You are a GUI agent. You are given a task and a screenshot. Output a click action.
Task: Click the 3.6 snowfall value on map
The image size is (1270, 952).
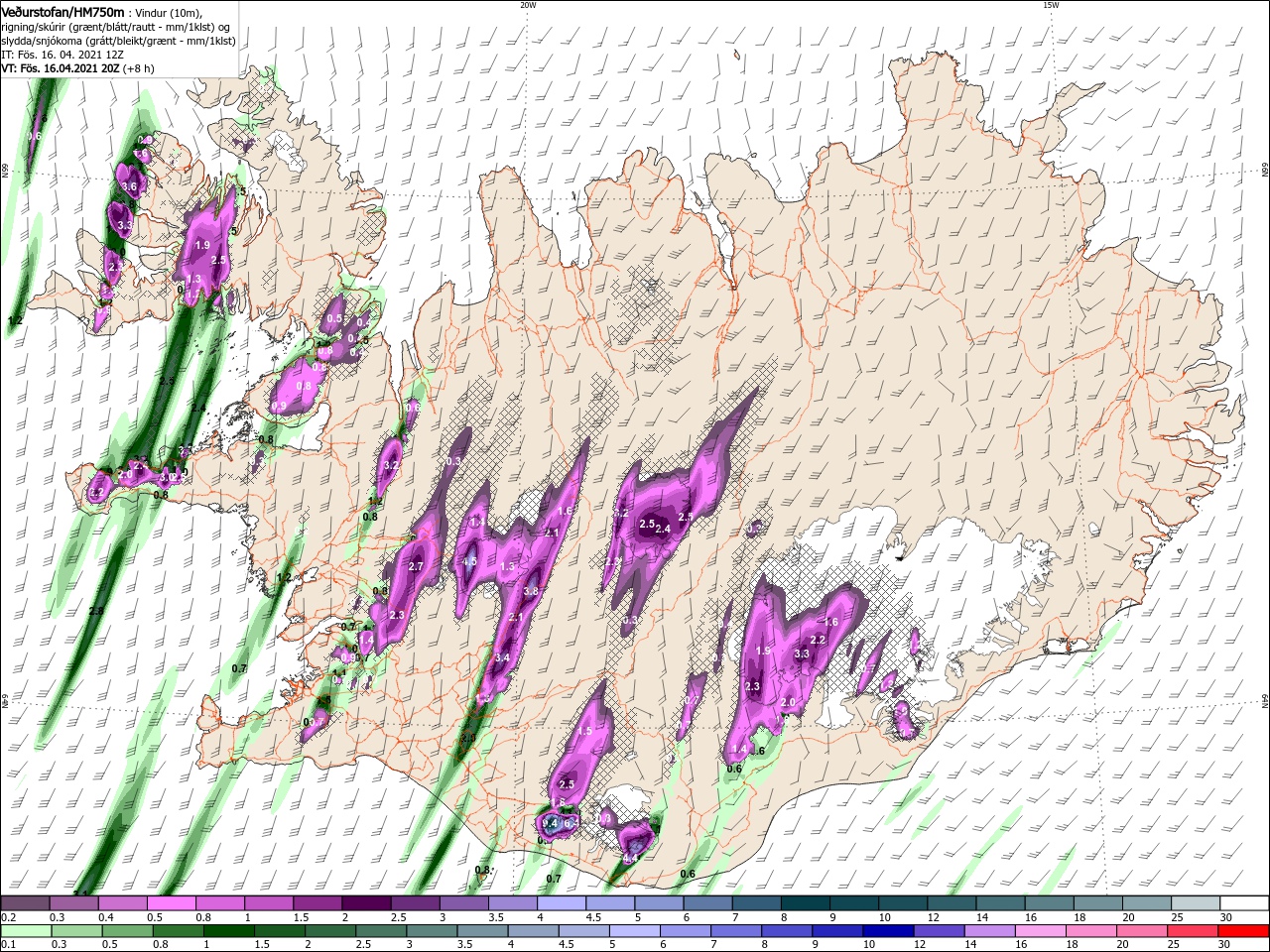128,186
